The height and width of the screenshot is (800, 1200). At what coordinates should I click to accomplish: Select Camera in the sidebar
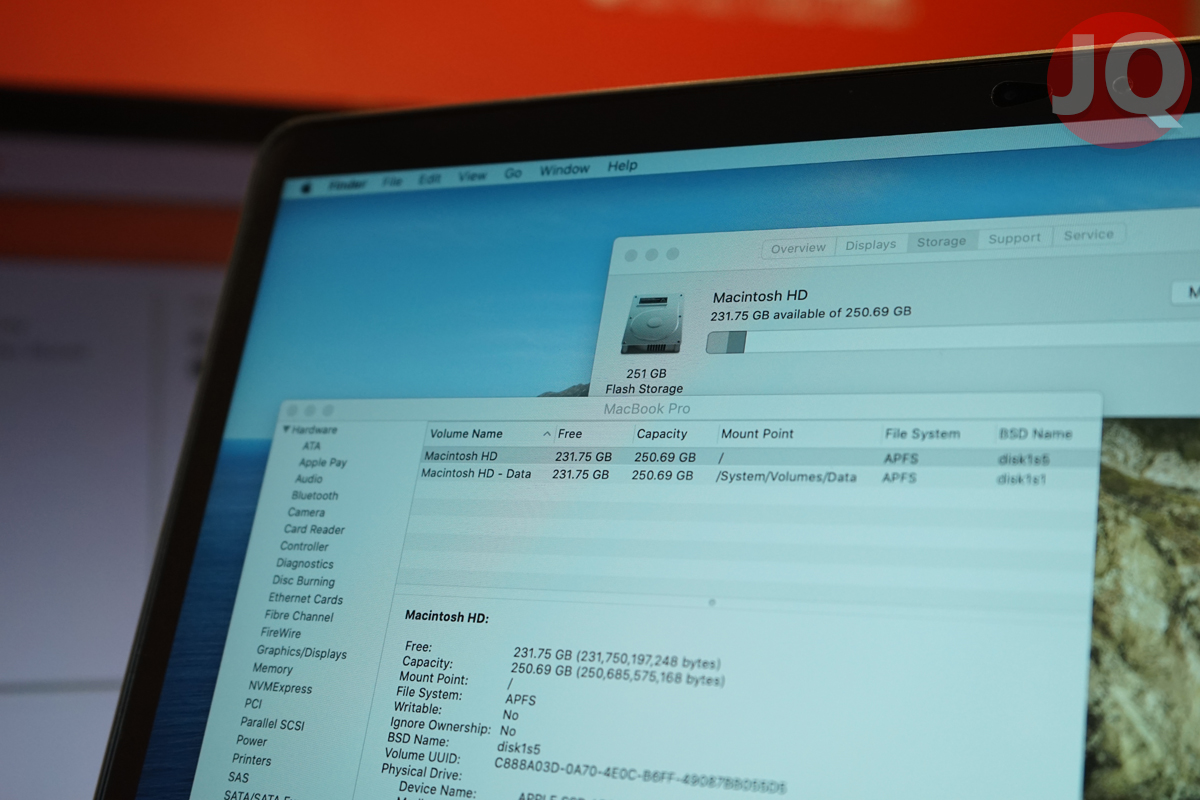pos(306,512)
